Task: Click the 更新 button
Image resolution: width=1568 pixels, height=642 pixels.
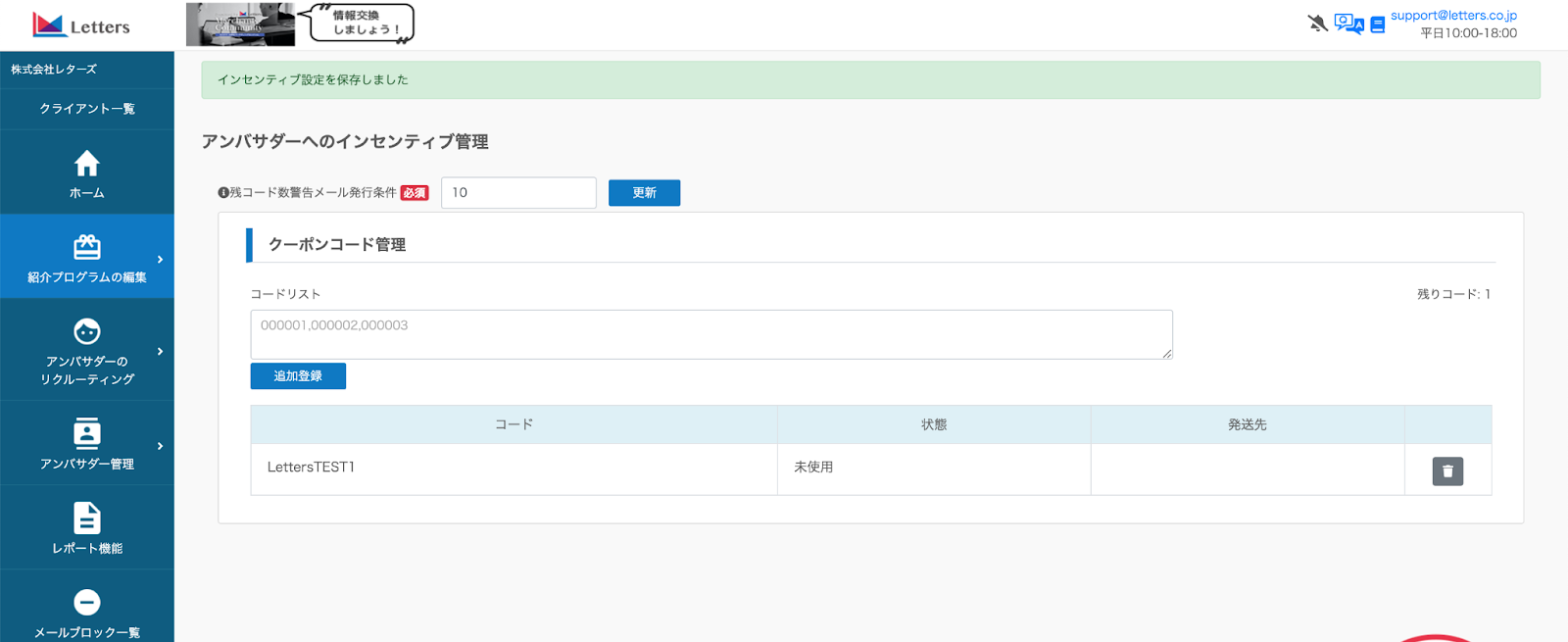Action: pyautogui.click(x=644, y=193)
